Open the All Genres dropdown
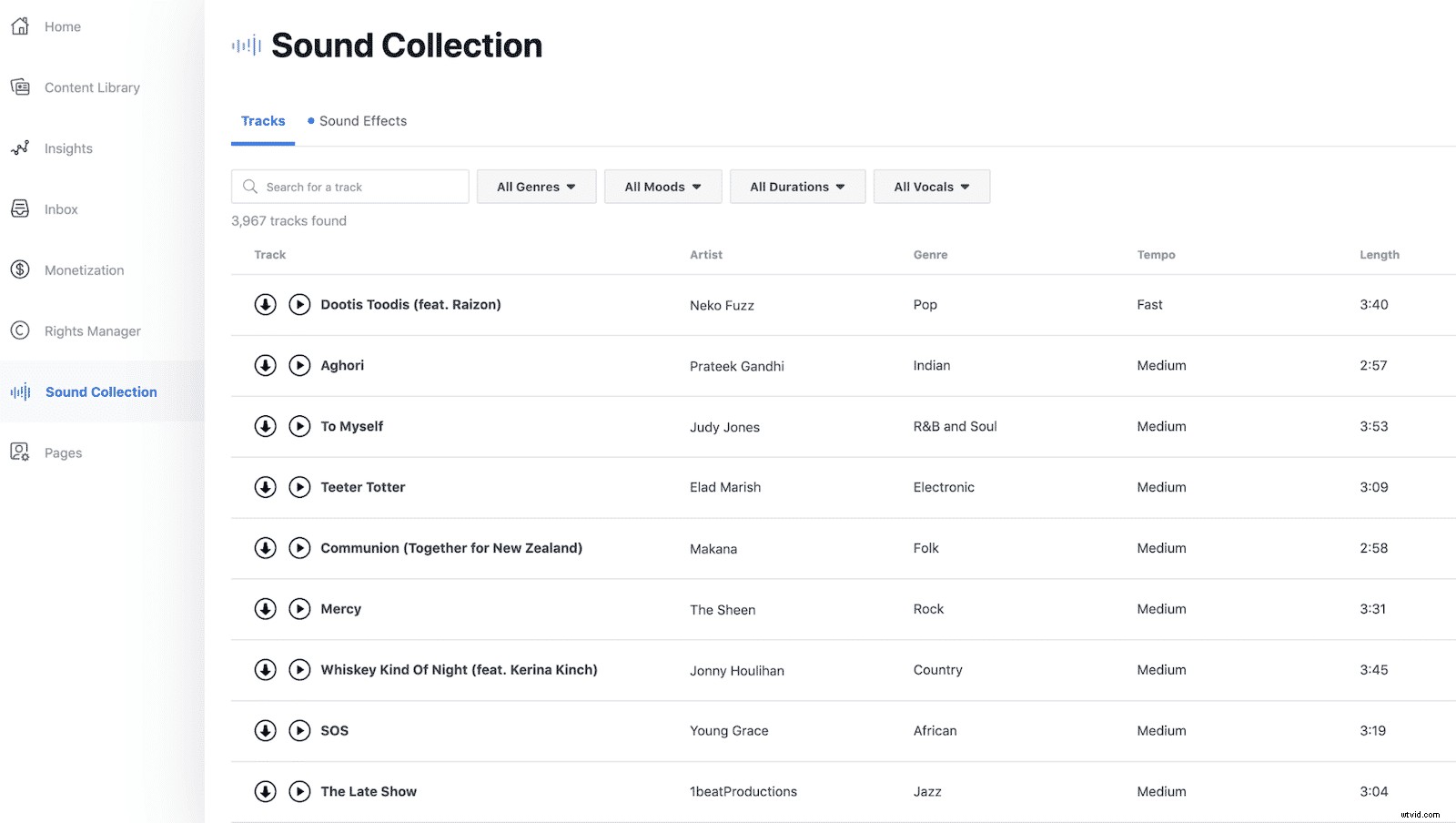This screenshot has width=1456, height=823. [x=536, y=187]
